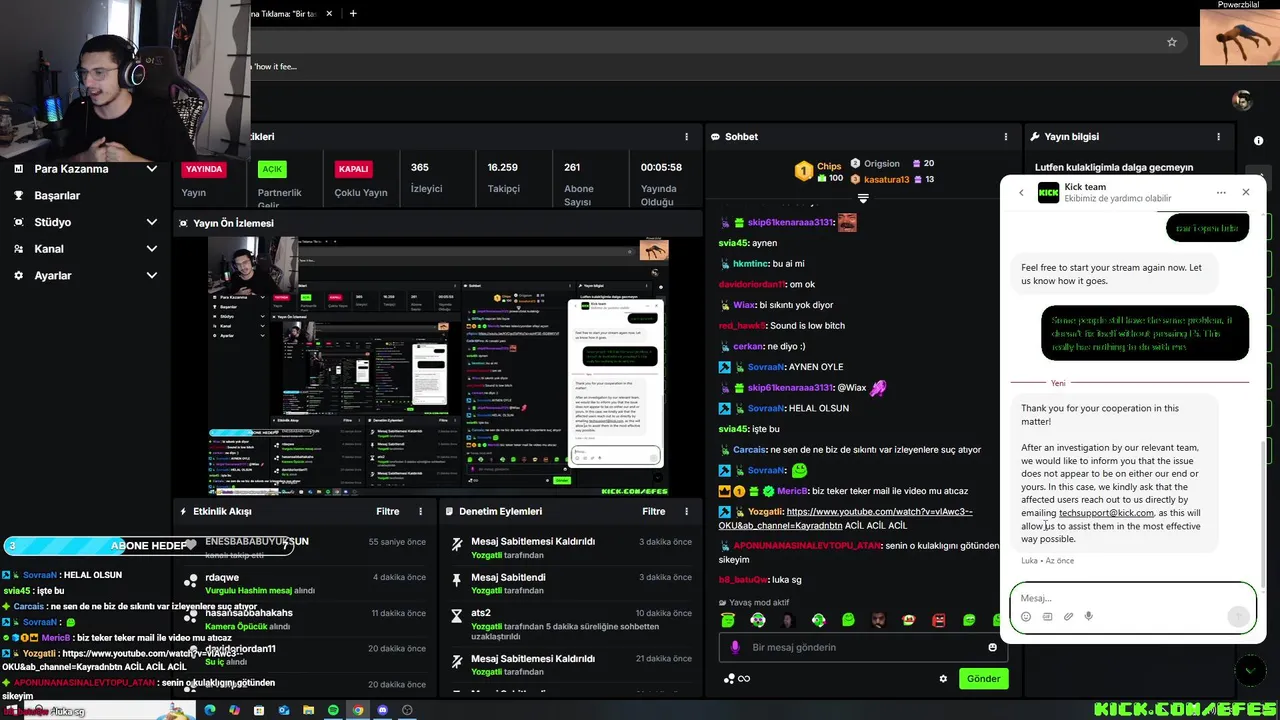Click username cerkan in chat
1280x720 pixels.
748,346
